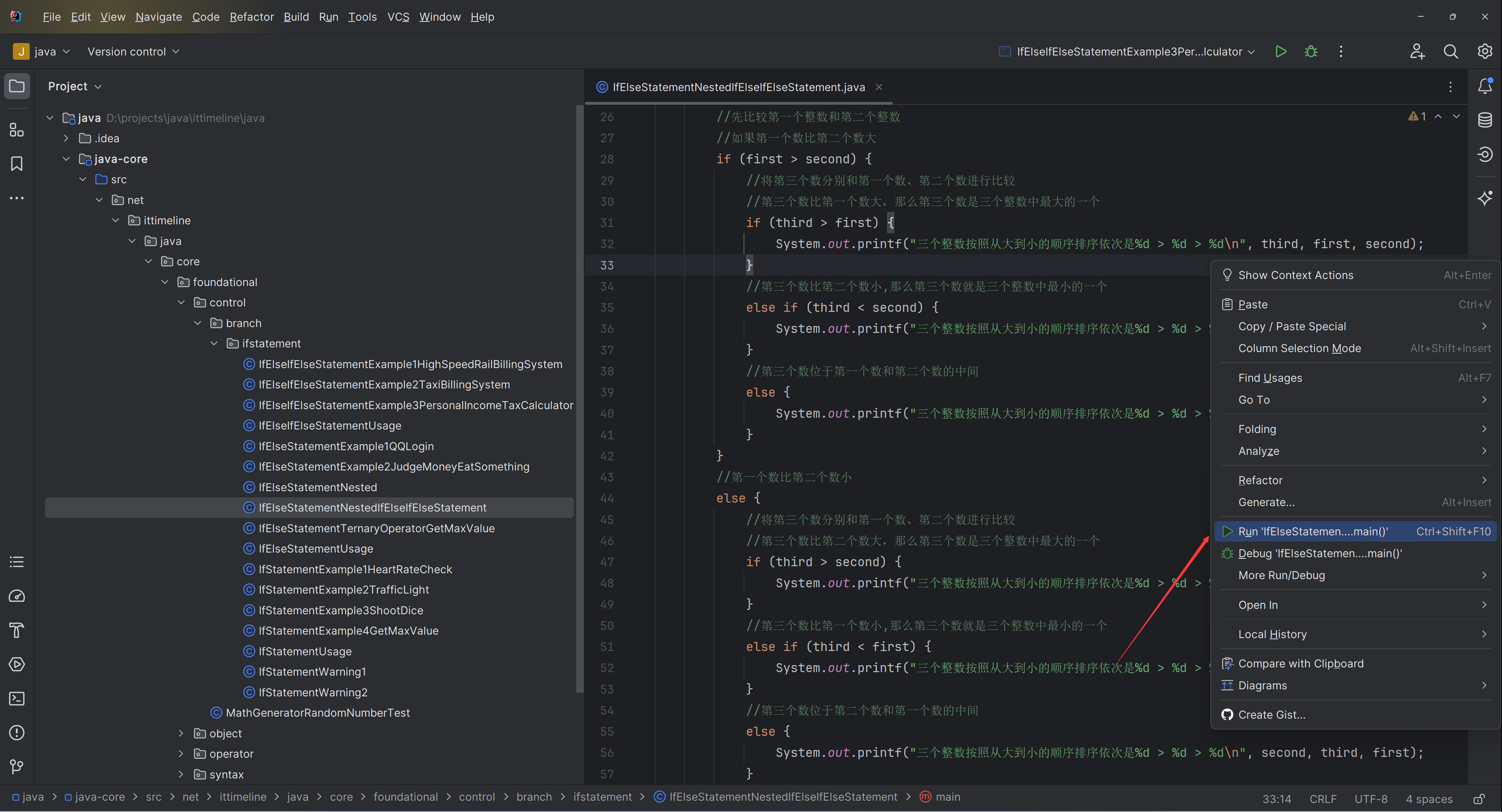The height and width of the screenshot is (812, 1502).
Task: Expand the operator package
Action: pos(181,754)
